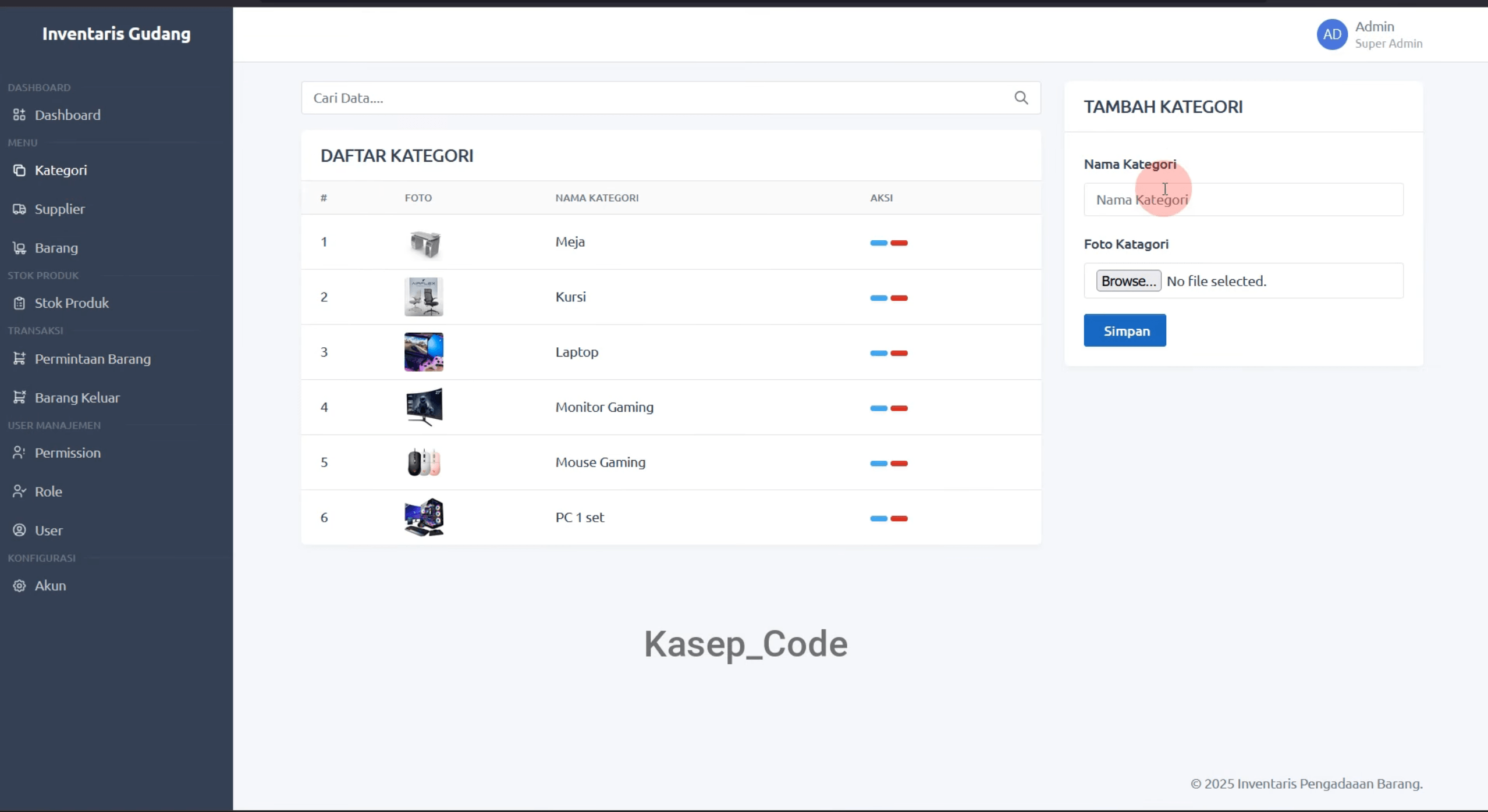Viewport: 1488px width, 812px height.
Task: Click the Mouse Gaming photo thumbnail
Action: click(424, 462)
